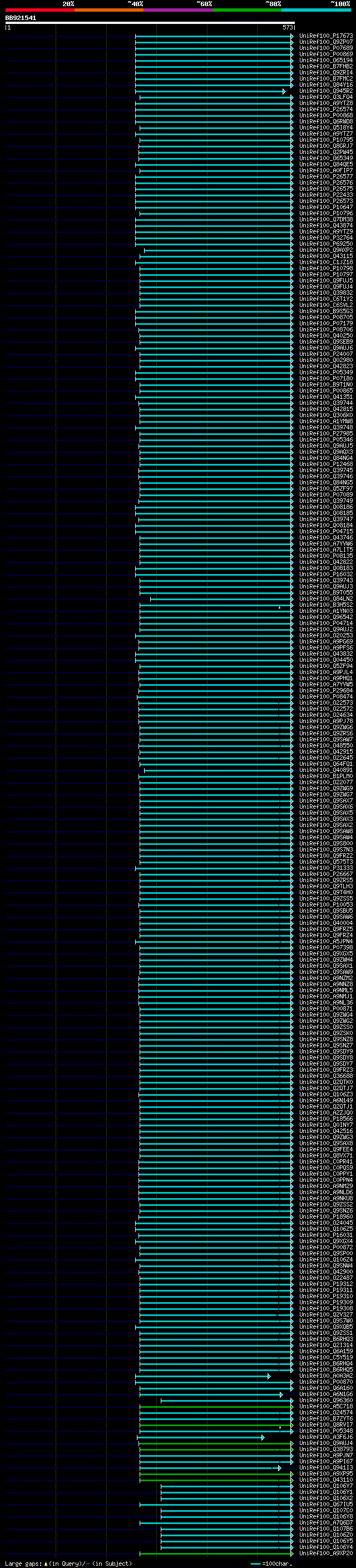Open hit UniRef100_P16032
This screenshot has height=1568, width=356.
[x=326, y=574]
